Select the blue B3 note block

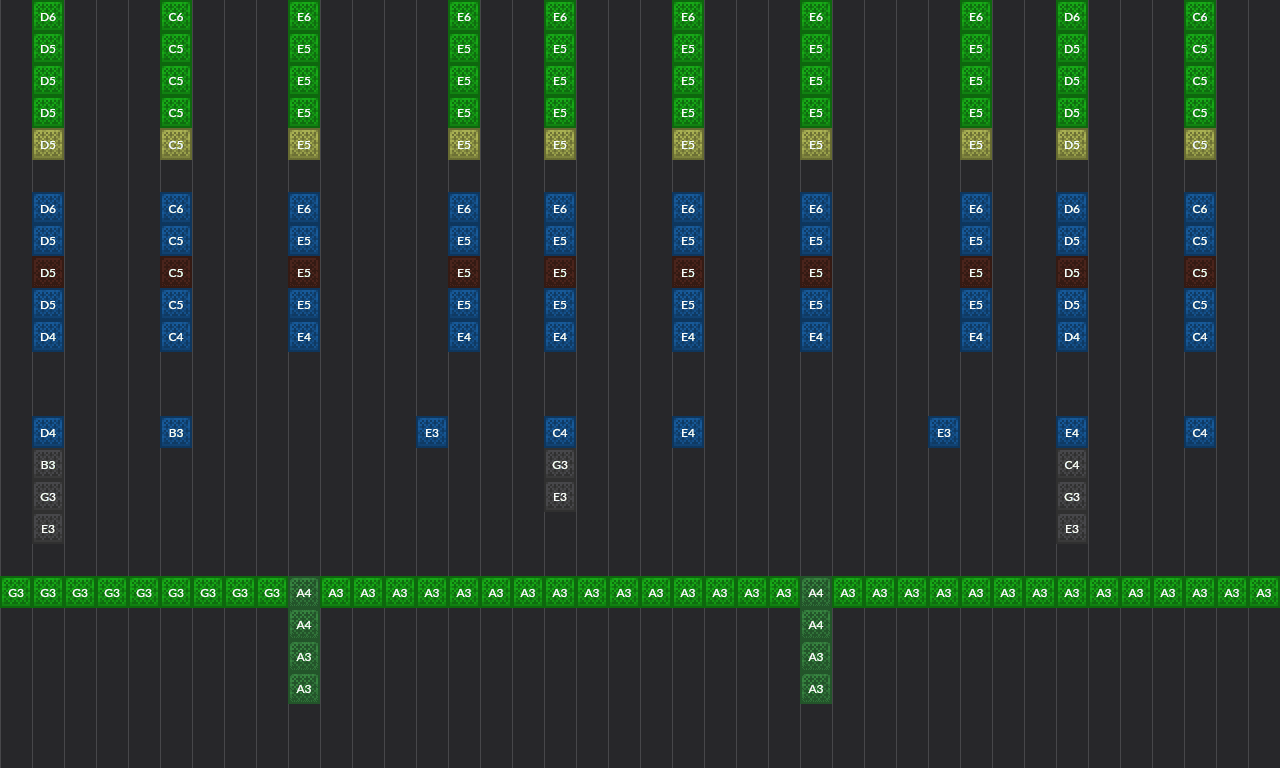(x=176, y=433)
